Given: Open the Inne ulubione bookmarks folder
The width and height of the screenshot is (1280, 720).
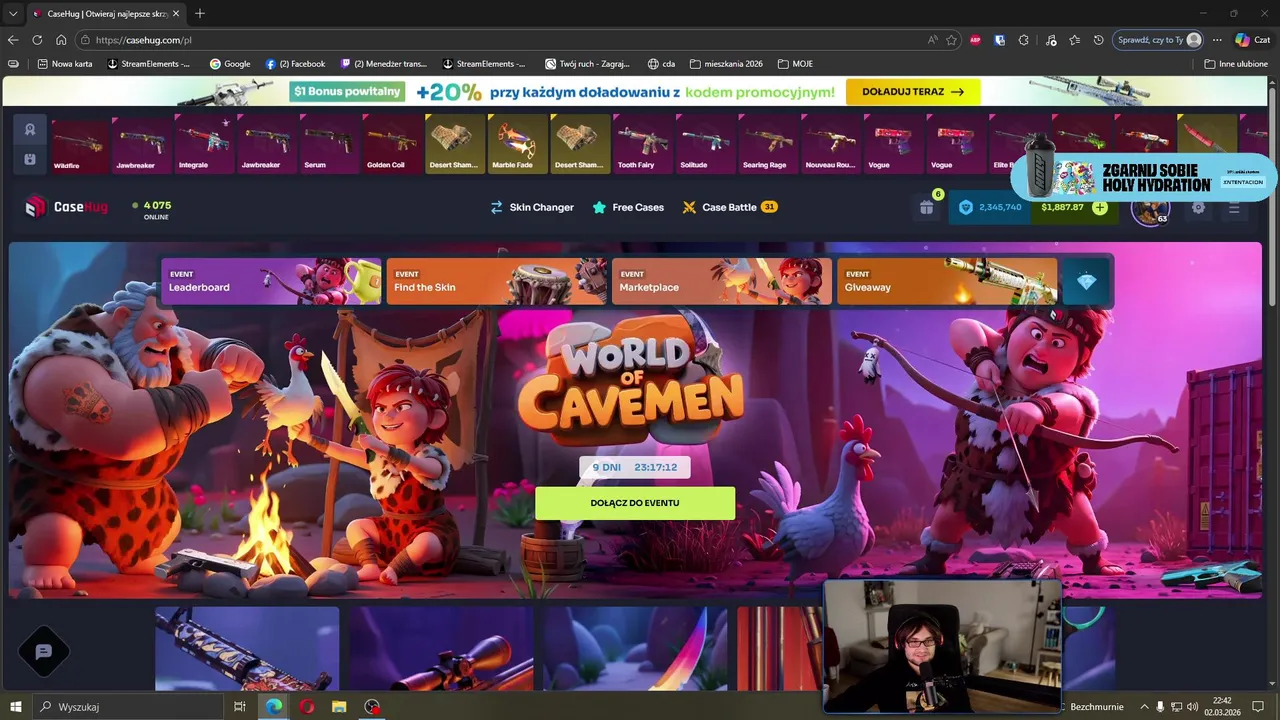Looking at the screenshot, I should click(x=1236, y=63).
